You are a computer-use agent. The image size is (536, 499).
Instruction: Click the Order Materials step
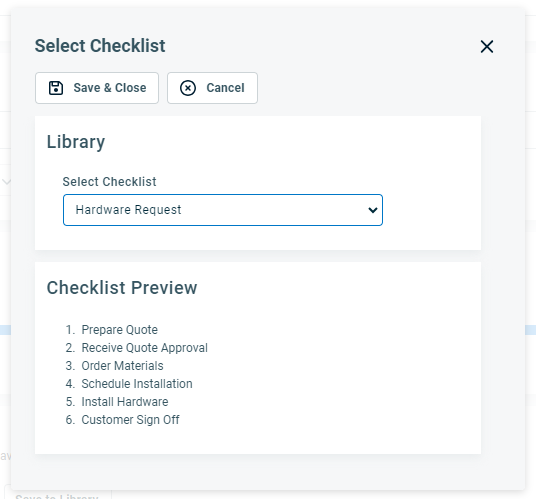tap(122, 366)
